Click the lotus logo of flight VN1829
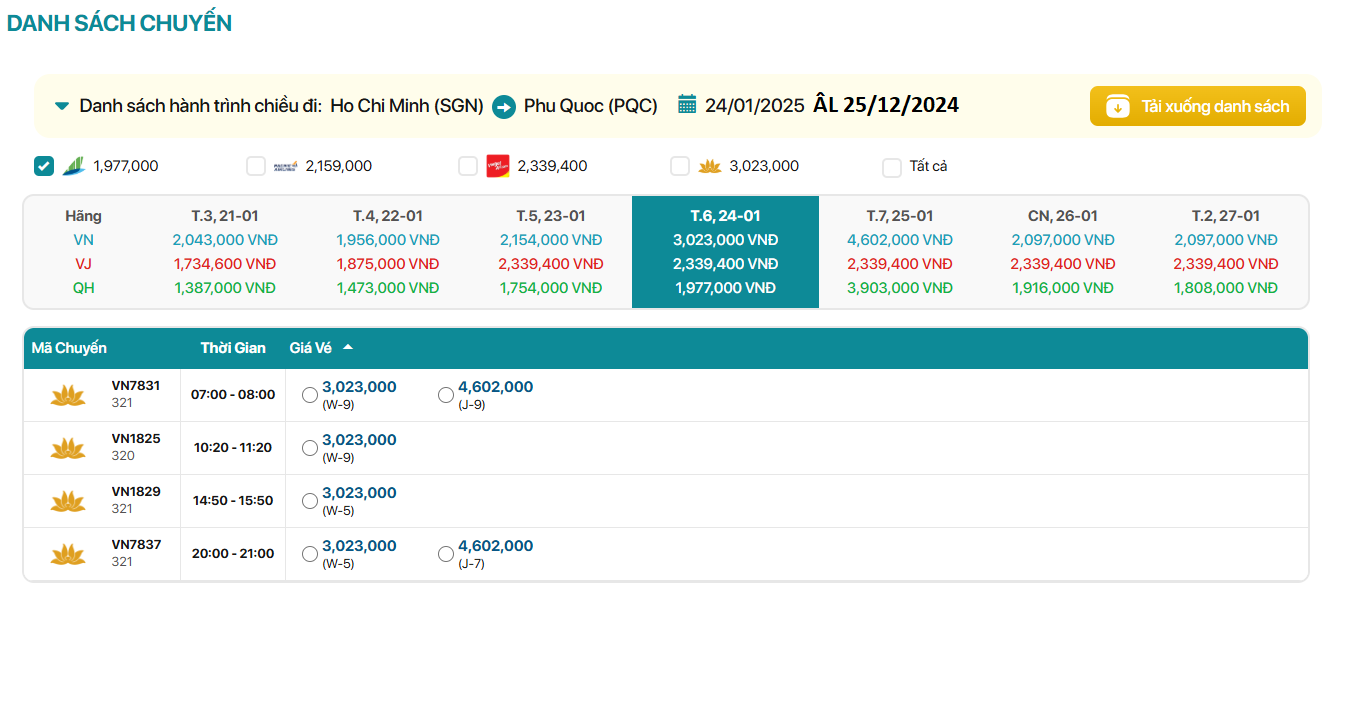The image size is (1364, 720). tap(68, 501)
